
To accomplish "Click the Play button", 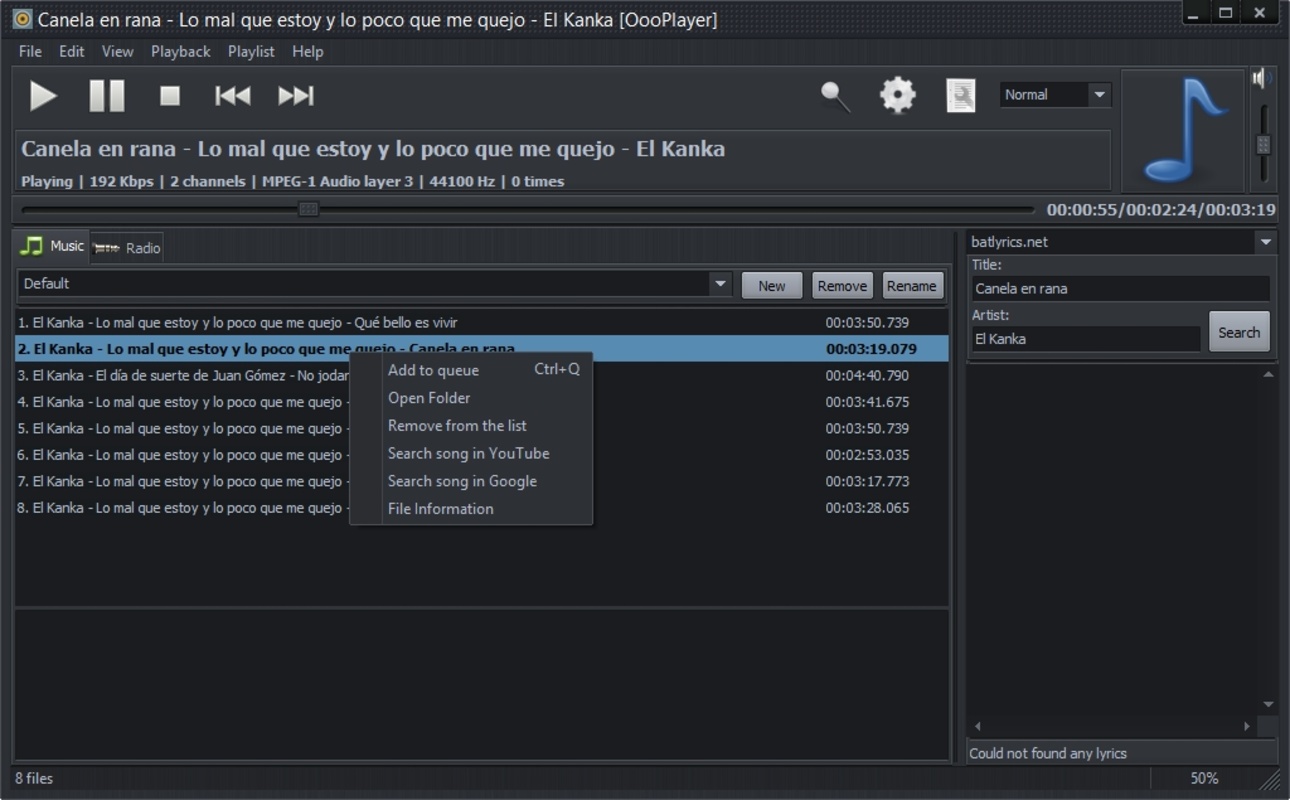I will tap(43, 96).
